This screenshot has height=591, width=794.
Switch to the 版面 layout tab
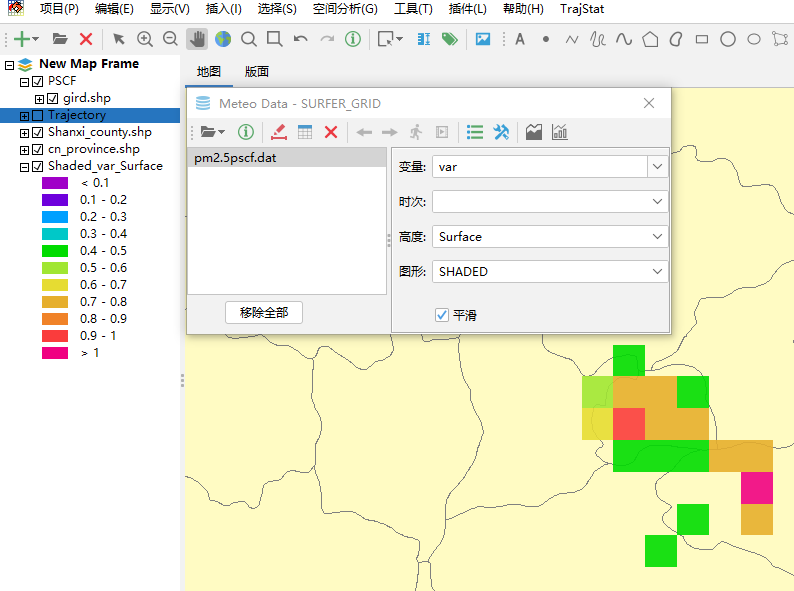coord(257,72)
